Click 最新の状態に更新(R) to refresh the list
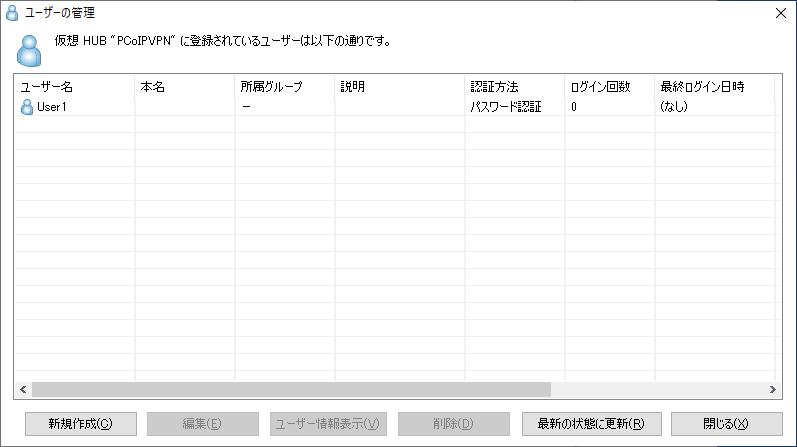Viewport: 797px width, 447px height. 592,424
